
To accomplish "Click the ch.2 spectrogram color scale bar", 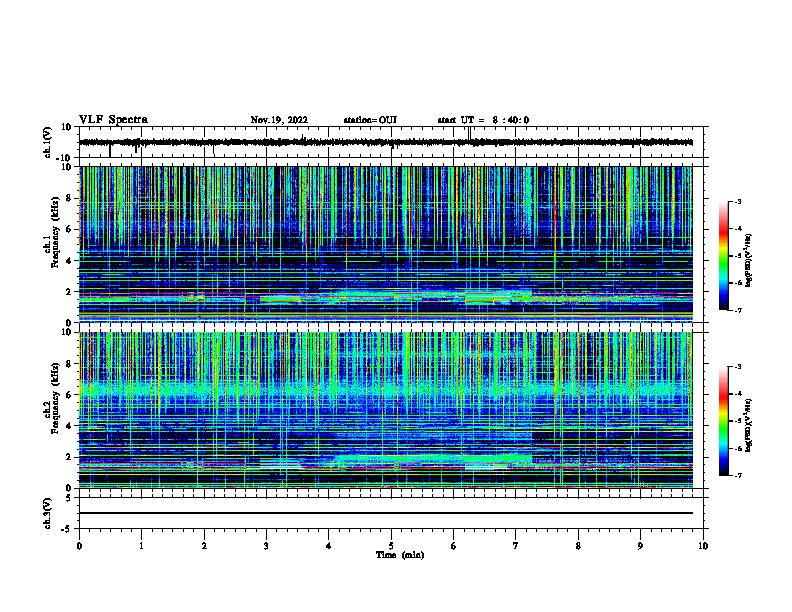I will (x=724, y=421).
